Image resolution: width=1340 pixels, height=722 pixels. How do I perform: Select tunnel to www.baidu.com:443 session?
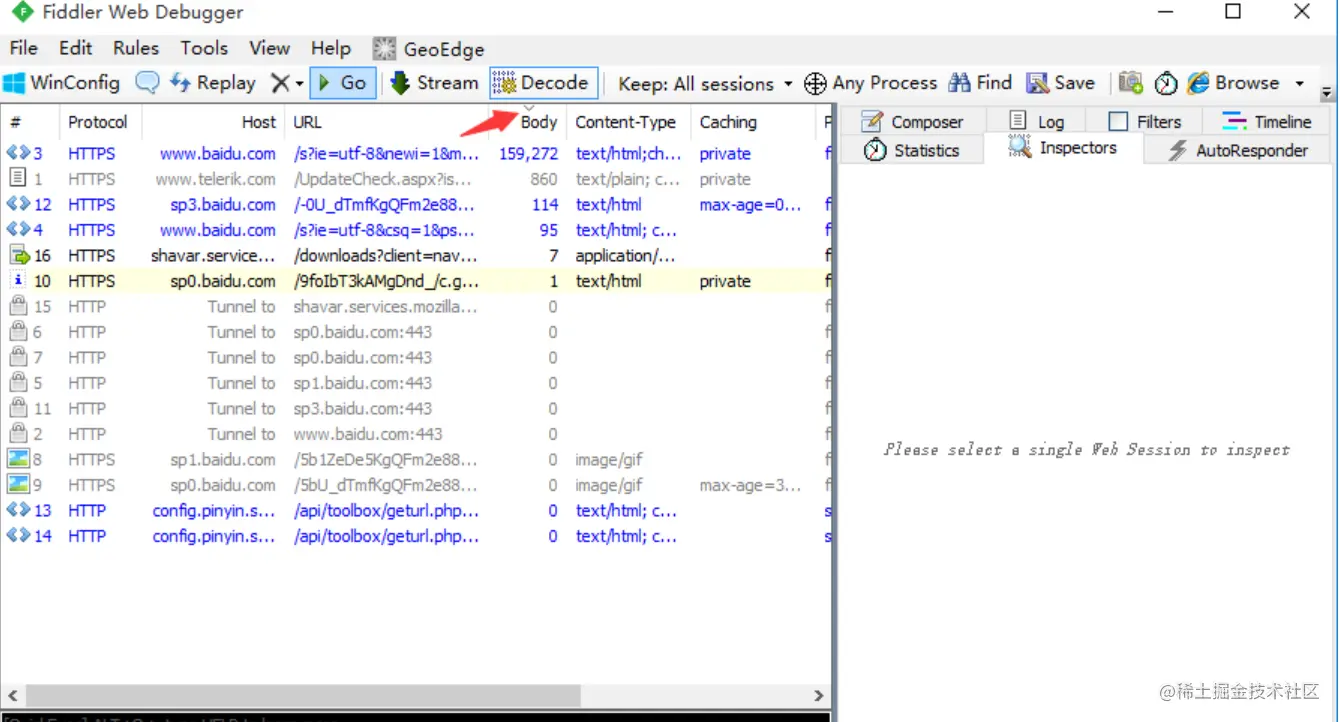(x=416, y=434)
